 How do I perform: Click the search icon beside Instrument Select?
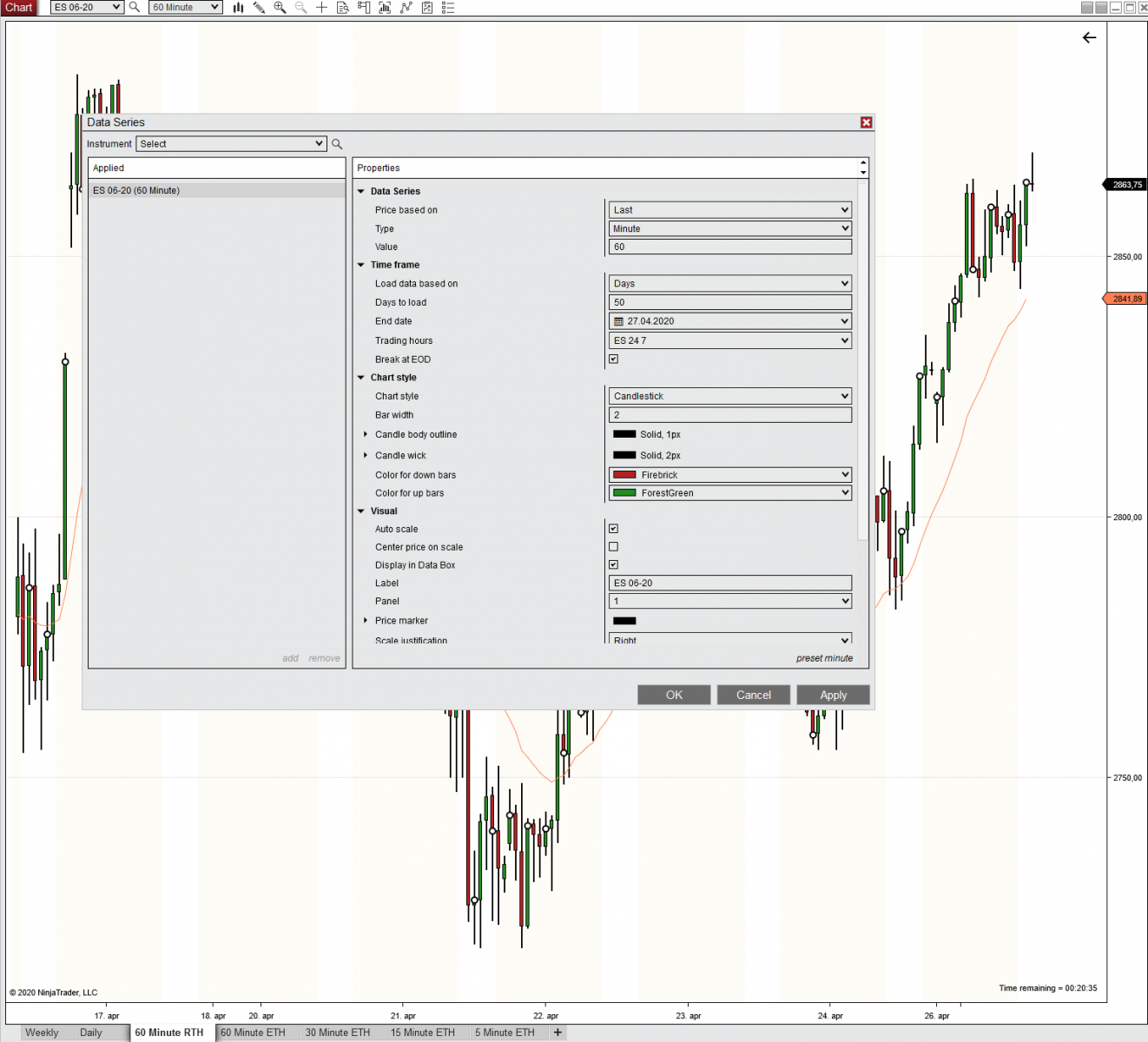point(337,144)
